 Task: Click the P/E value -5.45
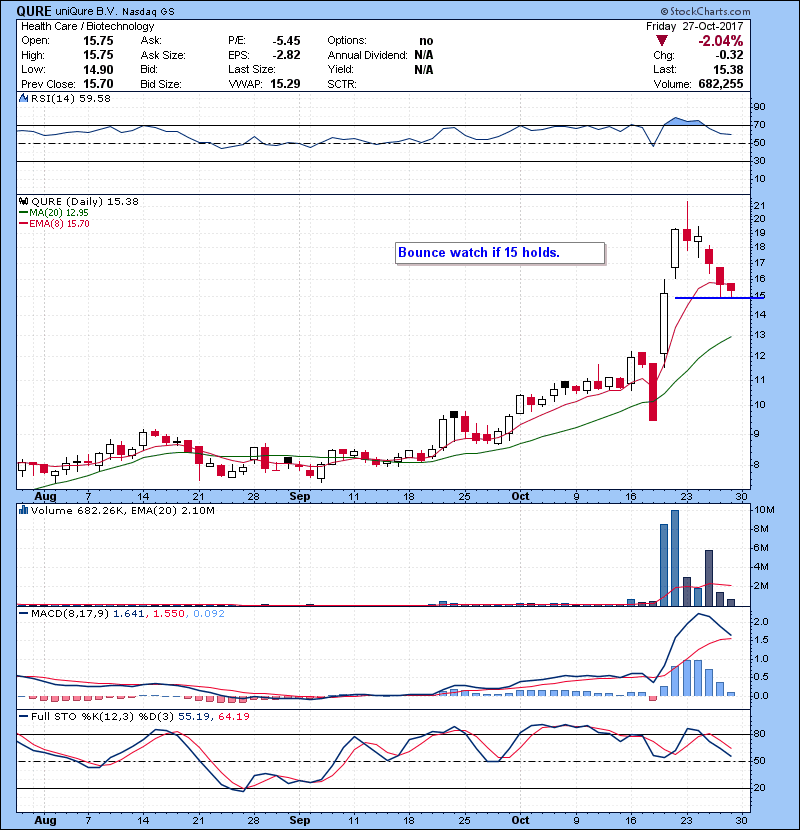coord(286,41)
